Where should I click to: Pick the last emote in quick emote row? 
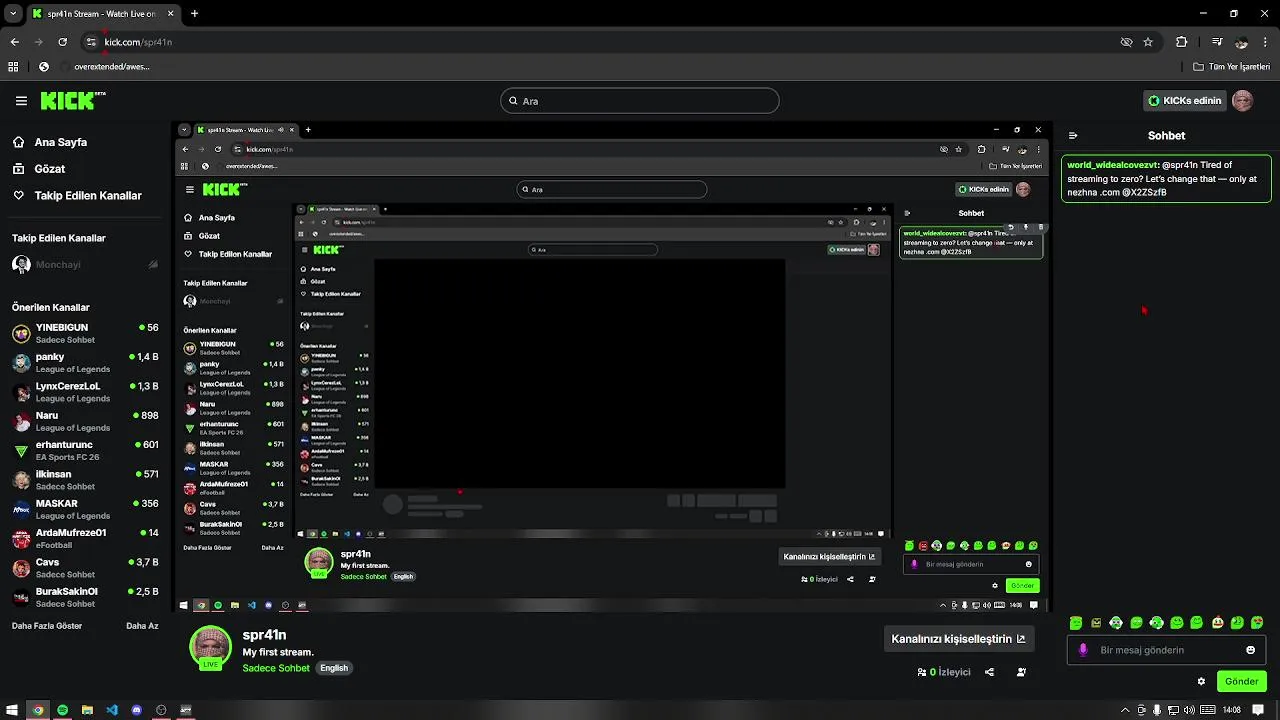tap(1257, 623)
